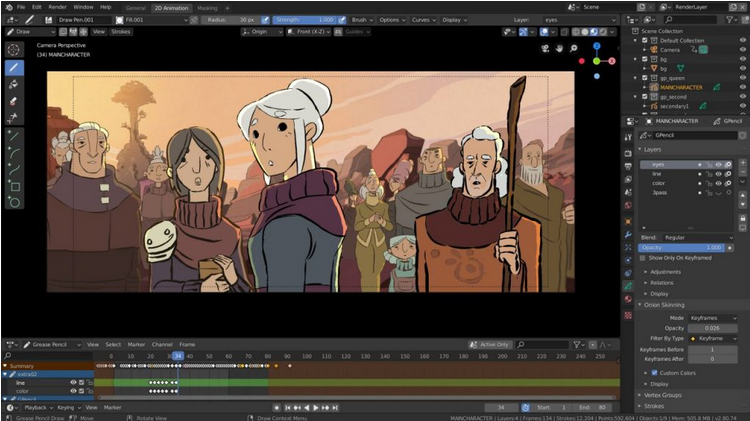Open the Blend Regular dropdown
The height and width of the screenshot is (421, 750).
[698, 237]
